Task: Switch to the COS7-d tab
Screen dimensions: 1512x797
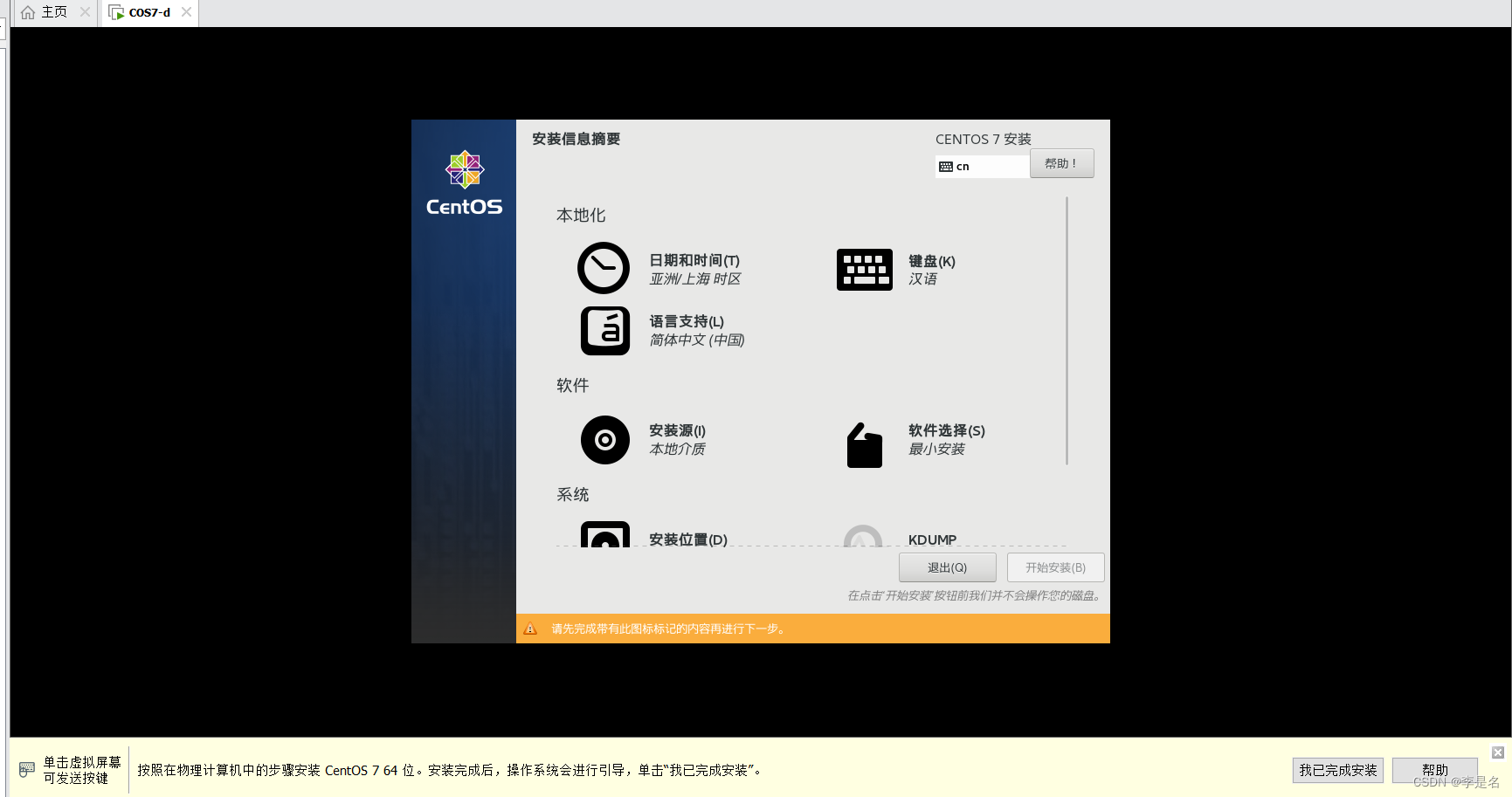Action: [149, 12]
